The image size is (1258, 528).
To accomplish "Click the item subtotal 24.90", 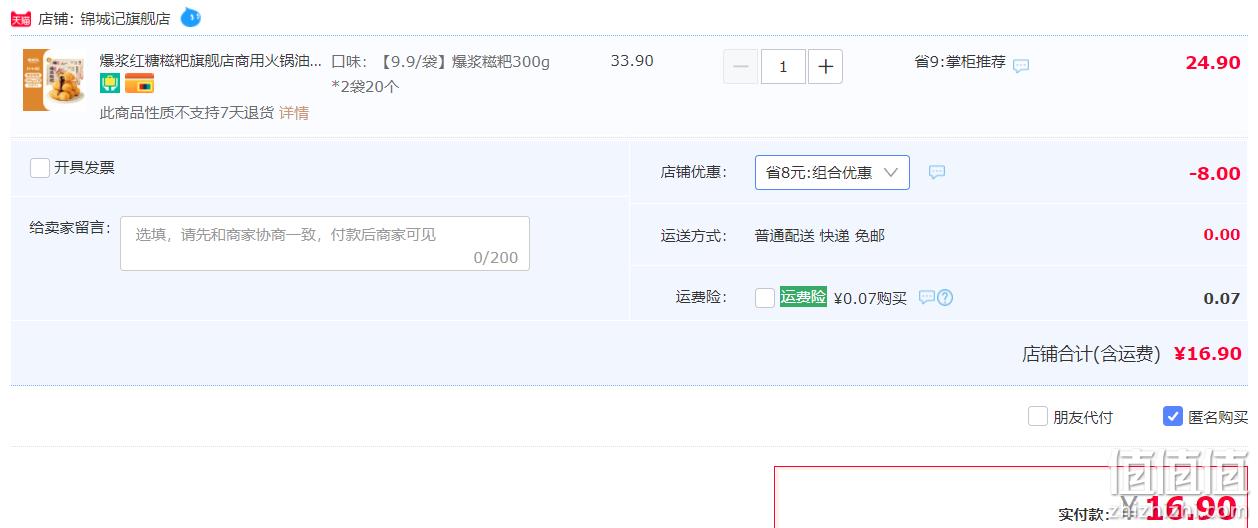I will pos(1213,63).
